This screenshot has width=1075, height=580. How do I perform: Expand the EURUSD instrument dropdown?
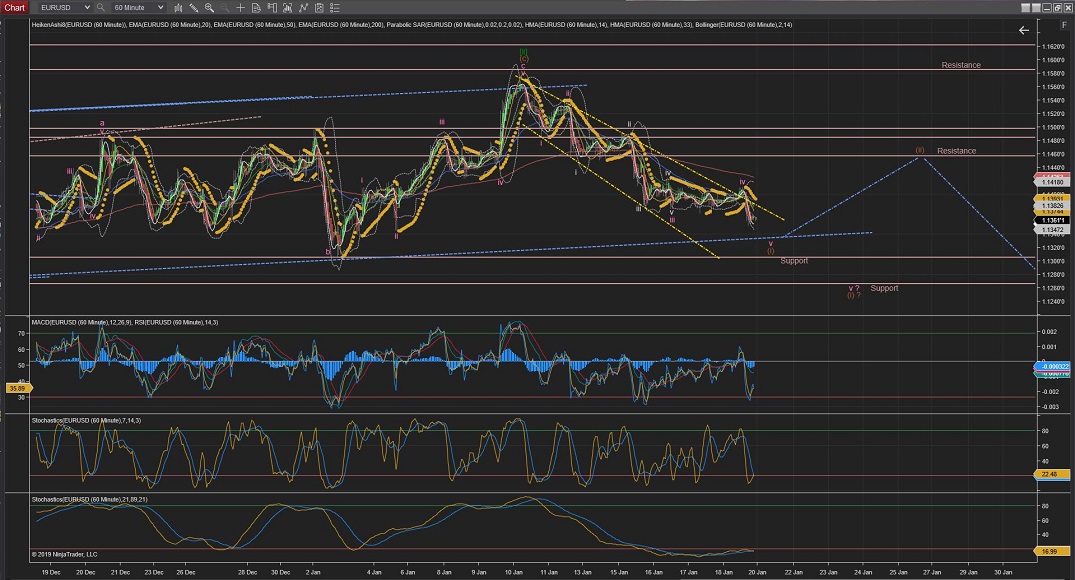click(x=88, y=7)
